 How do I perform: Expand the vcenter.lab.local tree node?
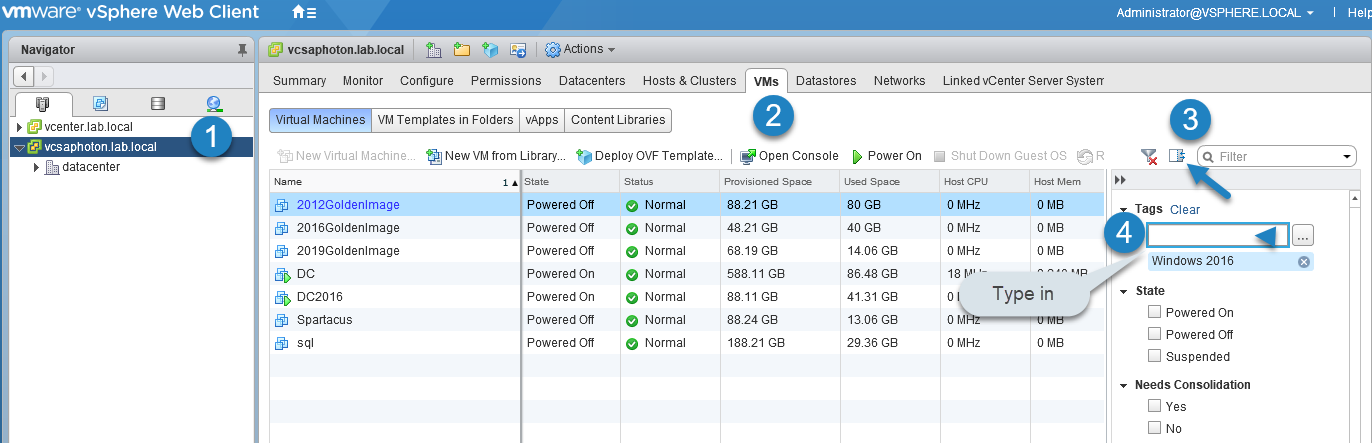point(20,127)
